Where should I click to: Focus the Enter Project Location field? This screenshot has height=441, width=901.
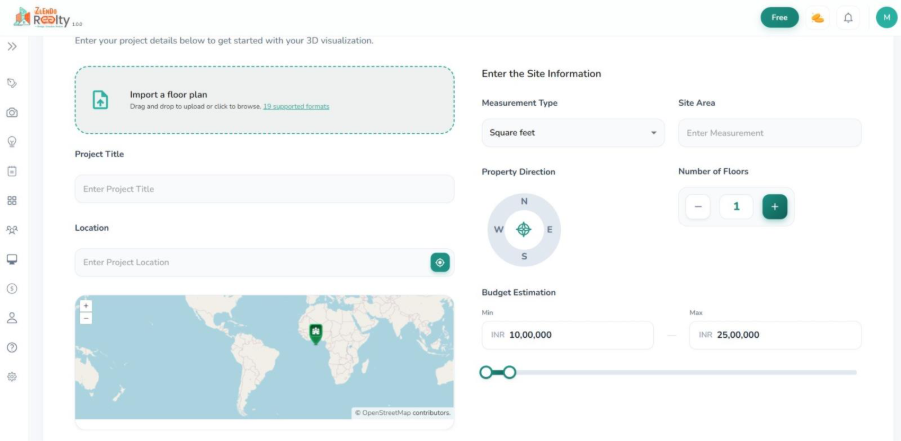264,262
